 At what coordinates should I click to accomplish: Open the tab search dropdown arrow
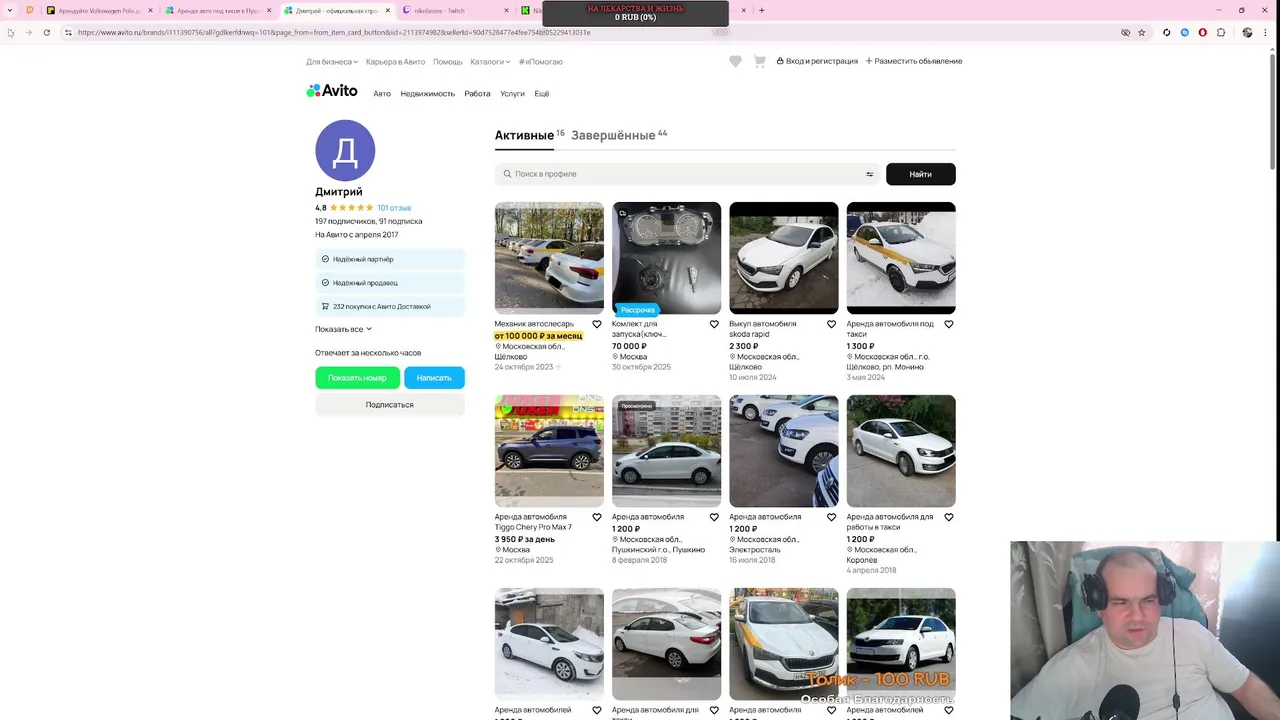[x=10, y=10]
